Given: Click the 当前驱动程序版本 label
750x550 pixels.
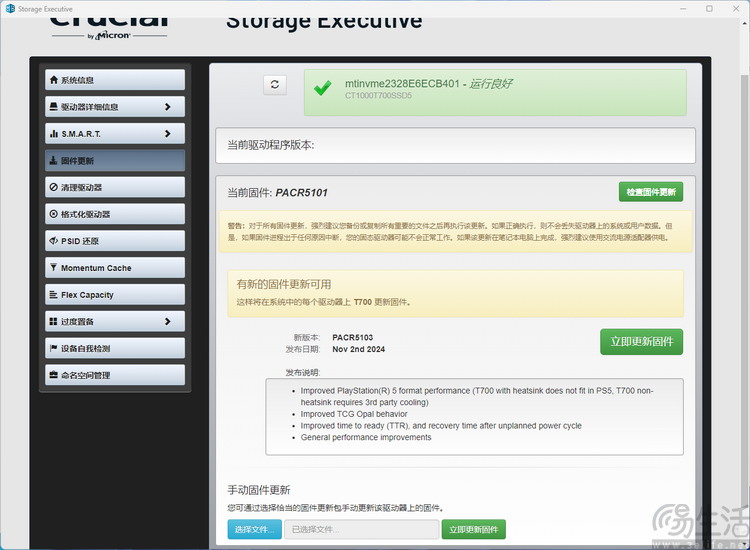Looking at the screenshot, I should click(271, 145).
